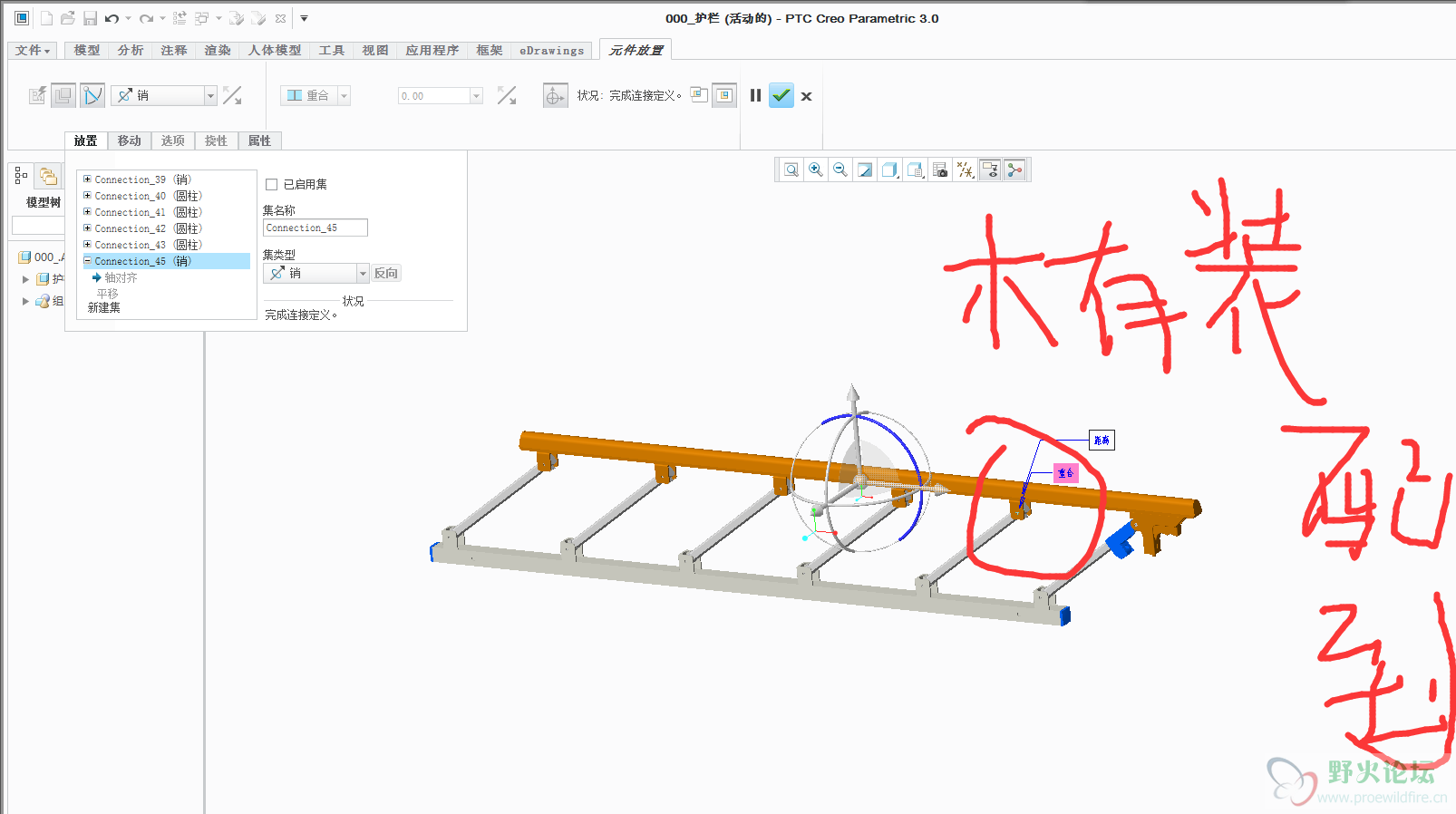Viewport: 1456px width, 814px height.
Task: Accept placement with green checkmark
Action: point(781,95)
